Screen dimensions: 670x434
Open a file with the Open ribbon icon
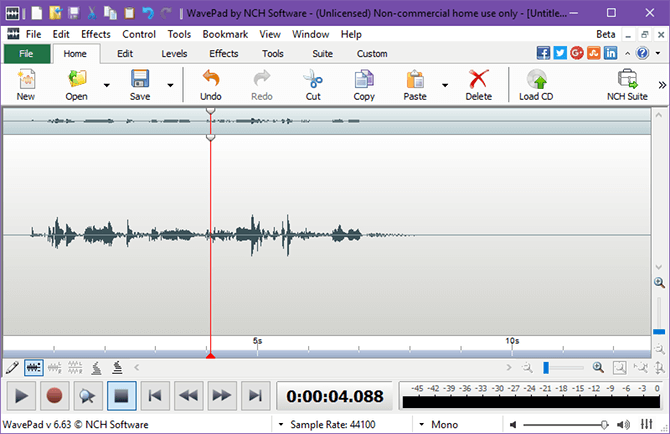pos(76,79)
